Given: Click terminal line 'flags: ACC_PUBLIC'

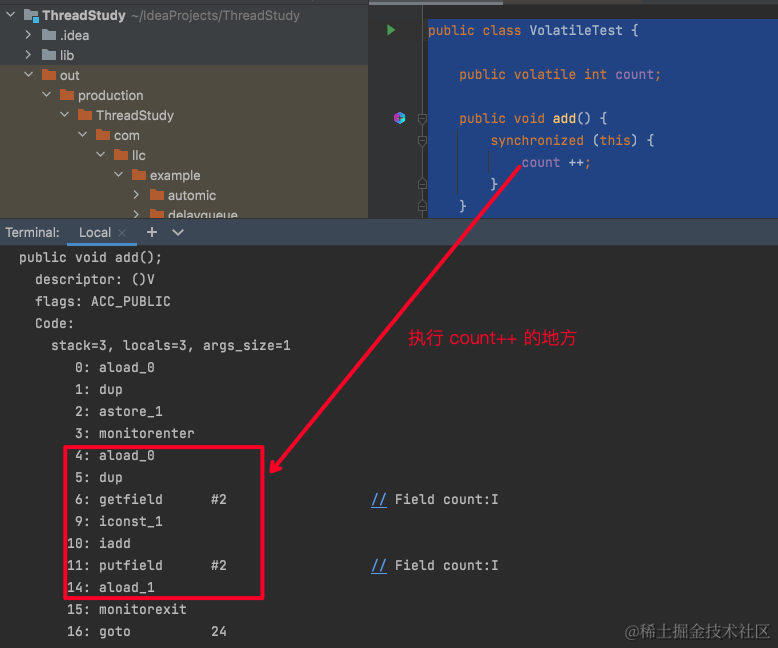Looking at the screenshot, I should tap(103, 301).
